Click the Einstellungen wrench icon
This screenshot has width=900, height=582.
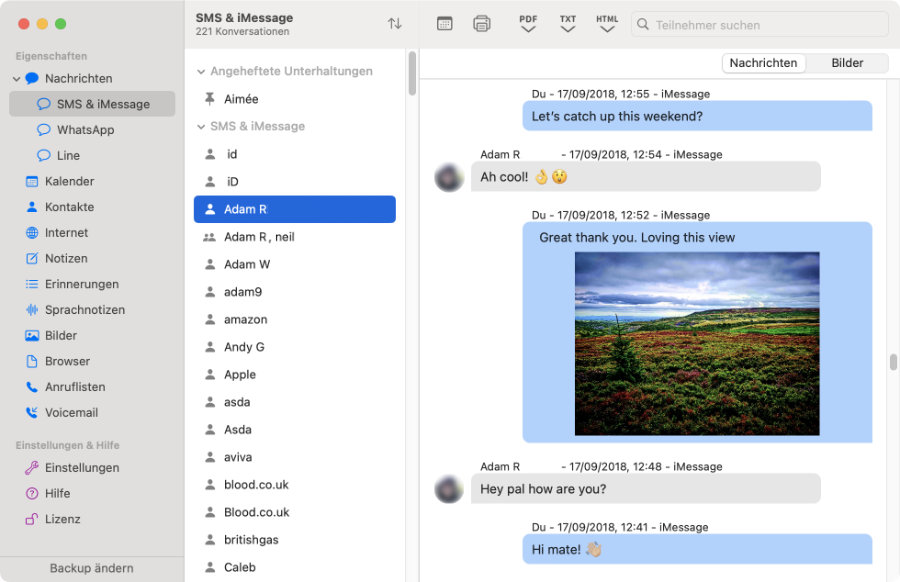[32, 468]
